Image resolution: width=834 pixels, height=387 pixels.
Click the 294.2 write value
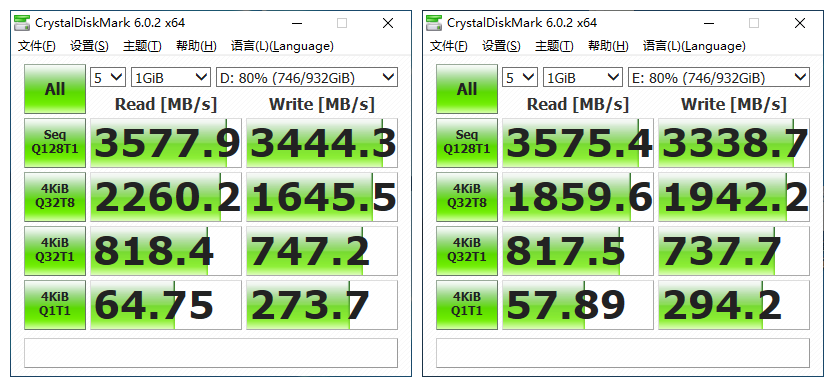click(734, 305)
